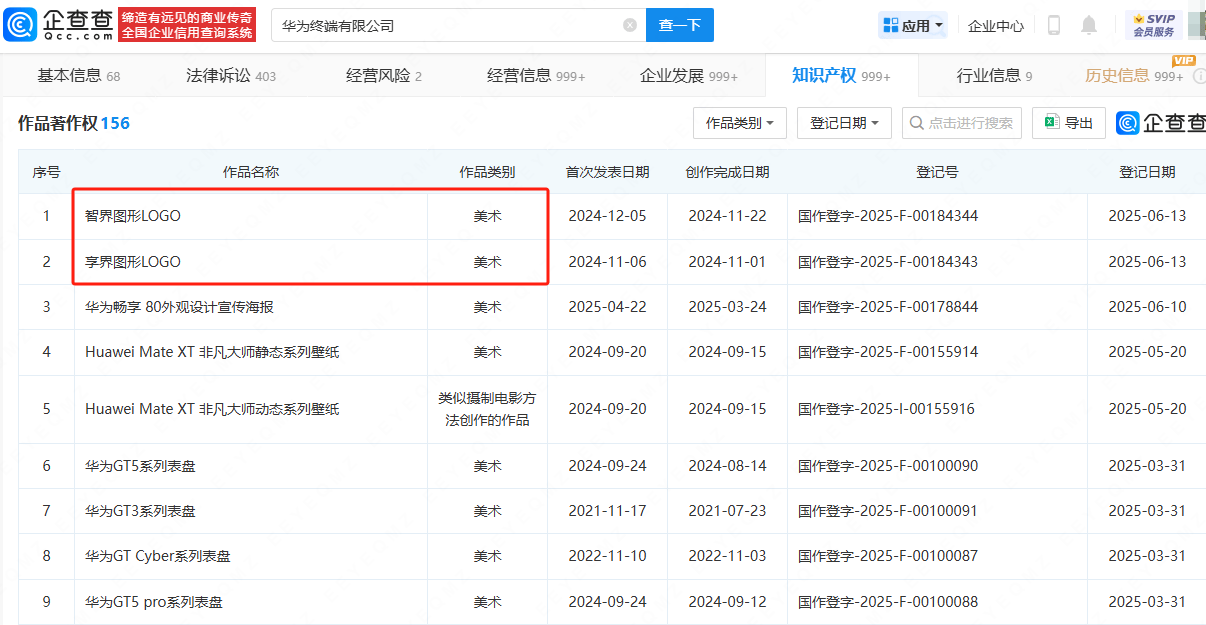Select 华为畅享 80外观设计宣传海报 row name
1206x625 pixels.
179,307
